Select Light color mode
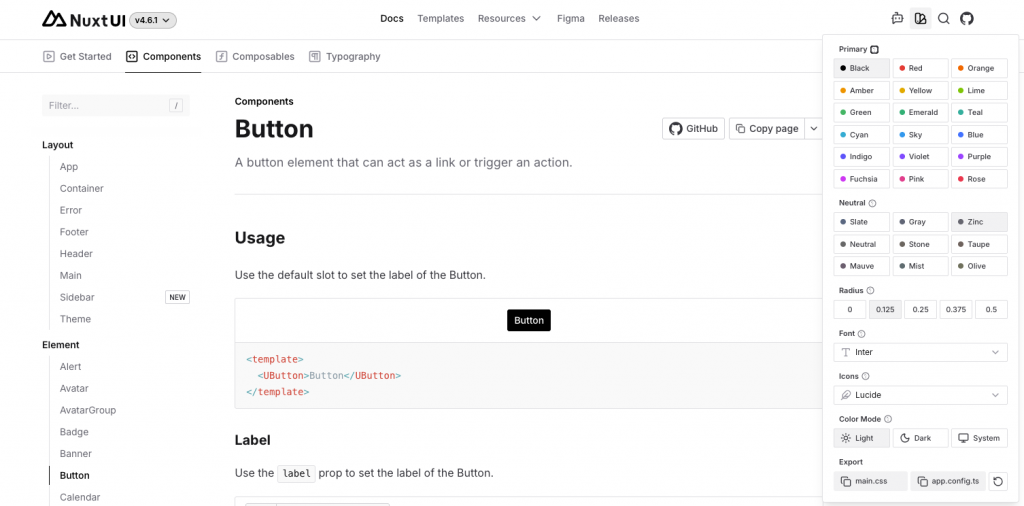 coord(861,438)
